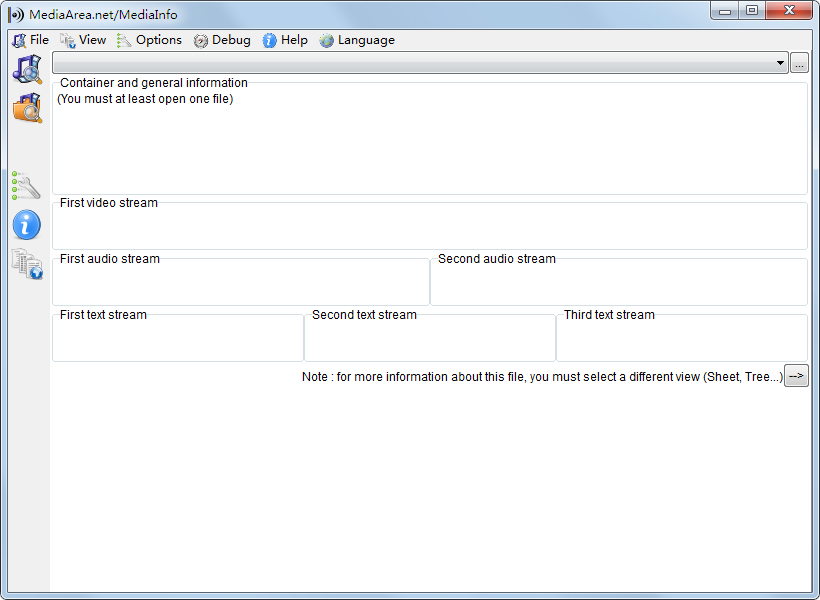Screen dimensions: 820x600
Task: Click the Open File sidebar icon
Action: coord(27,70)
